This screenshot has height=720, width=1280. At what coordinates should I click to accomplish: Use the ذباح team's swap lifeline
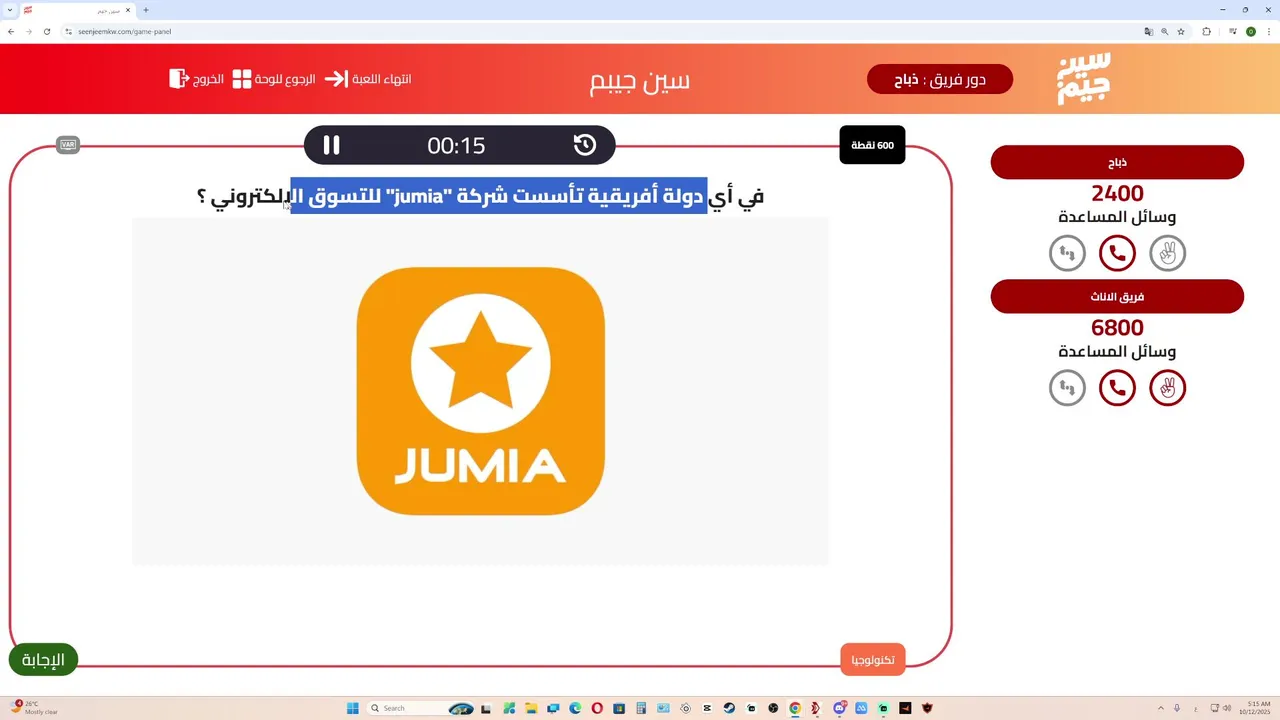coord(1067,253)
